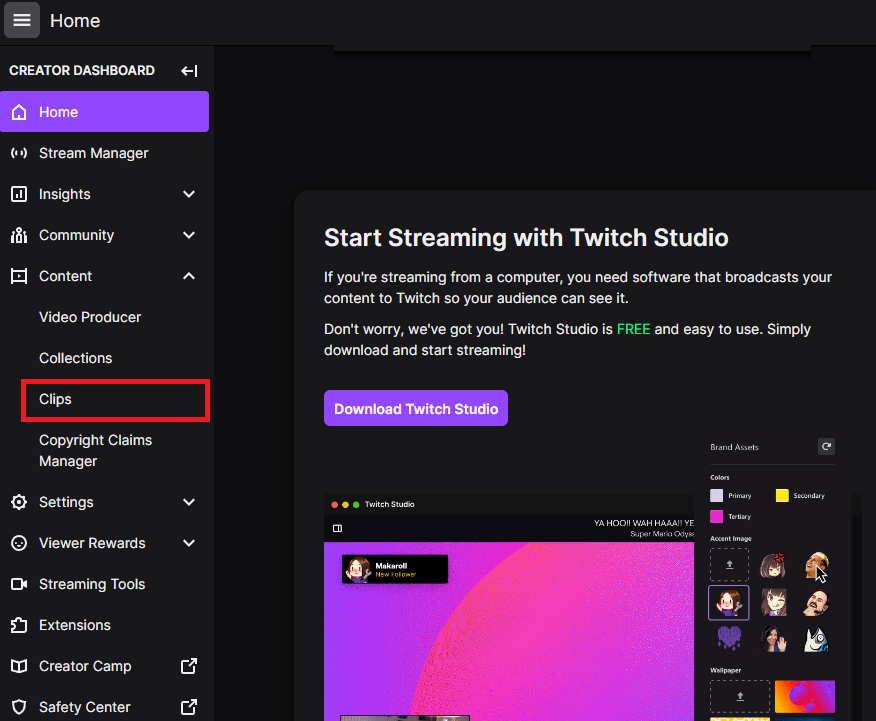Click the Twitch Studio sidebar panel icon
Image resolution: width=876 pixels, height=721 pixels.
click(337, 528)
